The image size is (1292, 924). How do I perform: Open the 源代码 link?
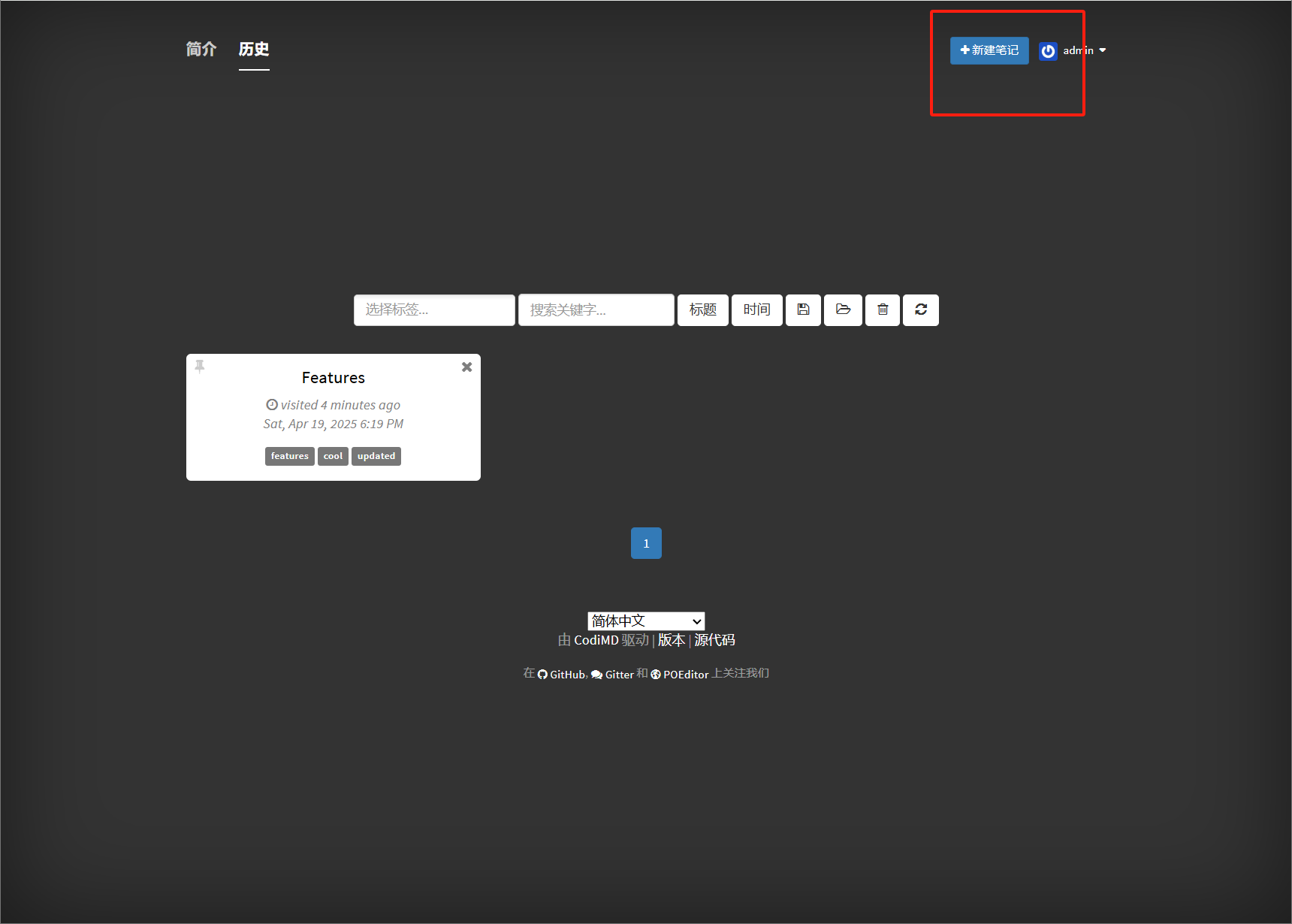tap(714, 640)
